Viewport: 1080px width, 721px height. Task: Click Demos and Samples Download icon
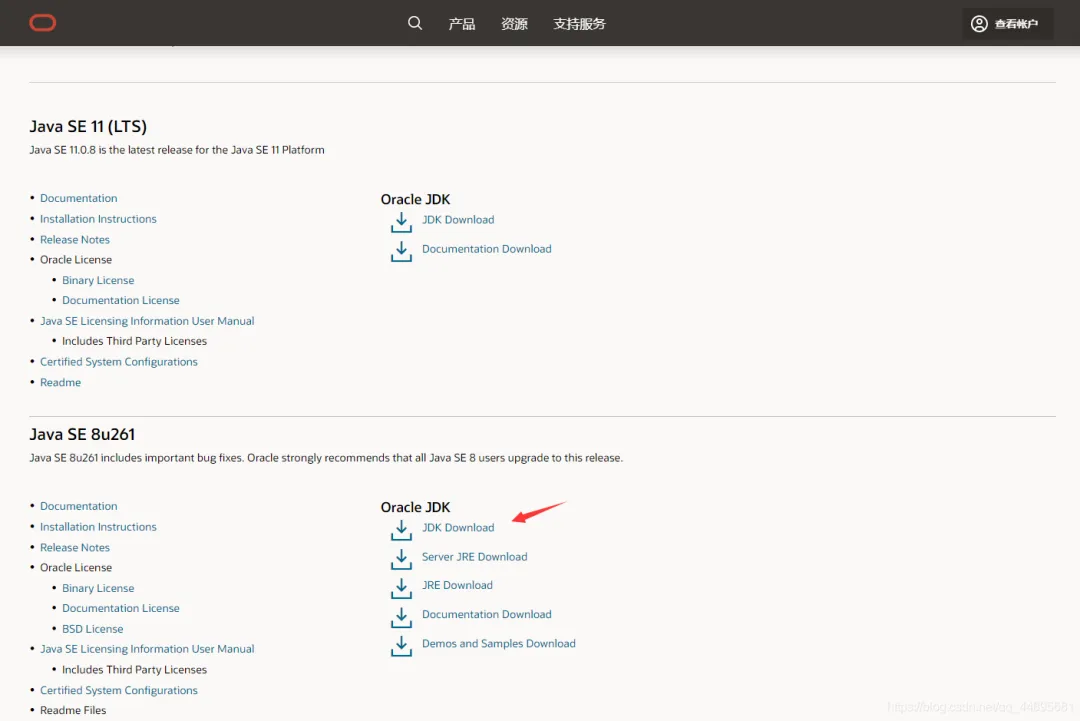pyautogui.click(x=401, y=645)
